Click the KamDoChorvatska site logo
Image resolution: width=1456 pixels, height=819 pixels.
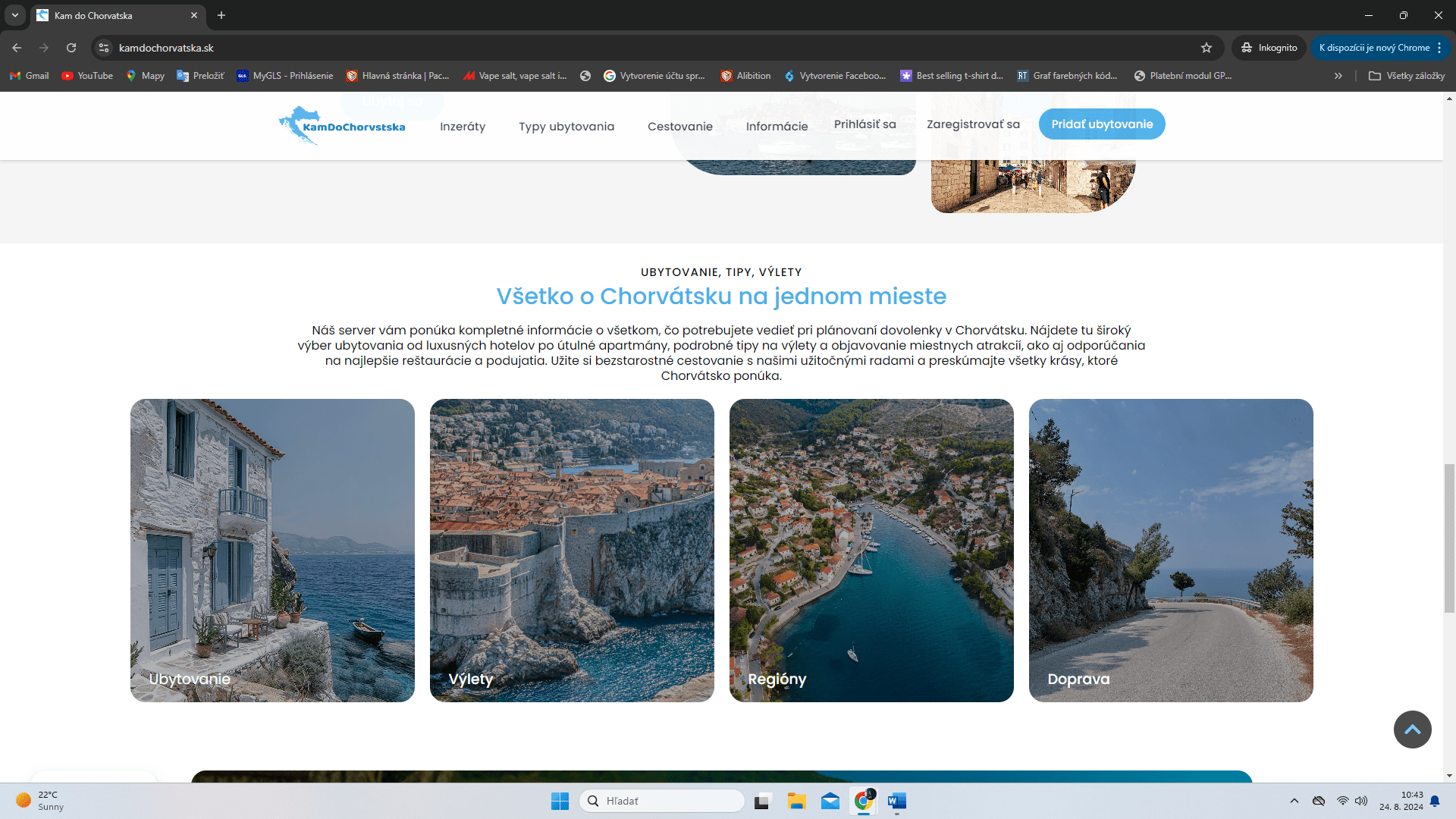[342, 125]
